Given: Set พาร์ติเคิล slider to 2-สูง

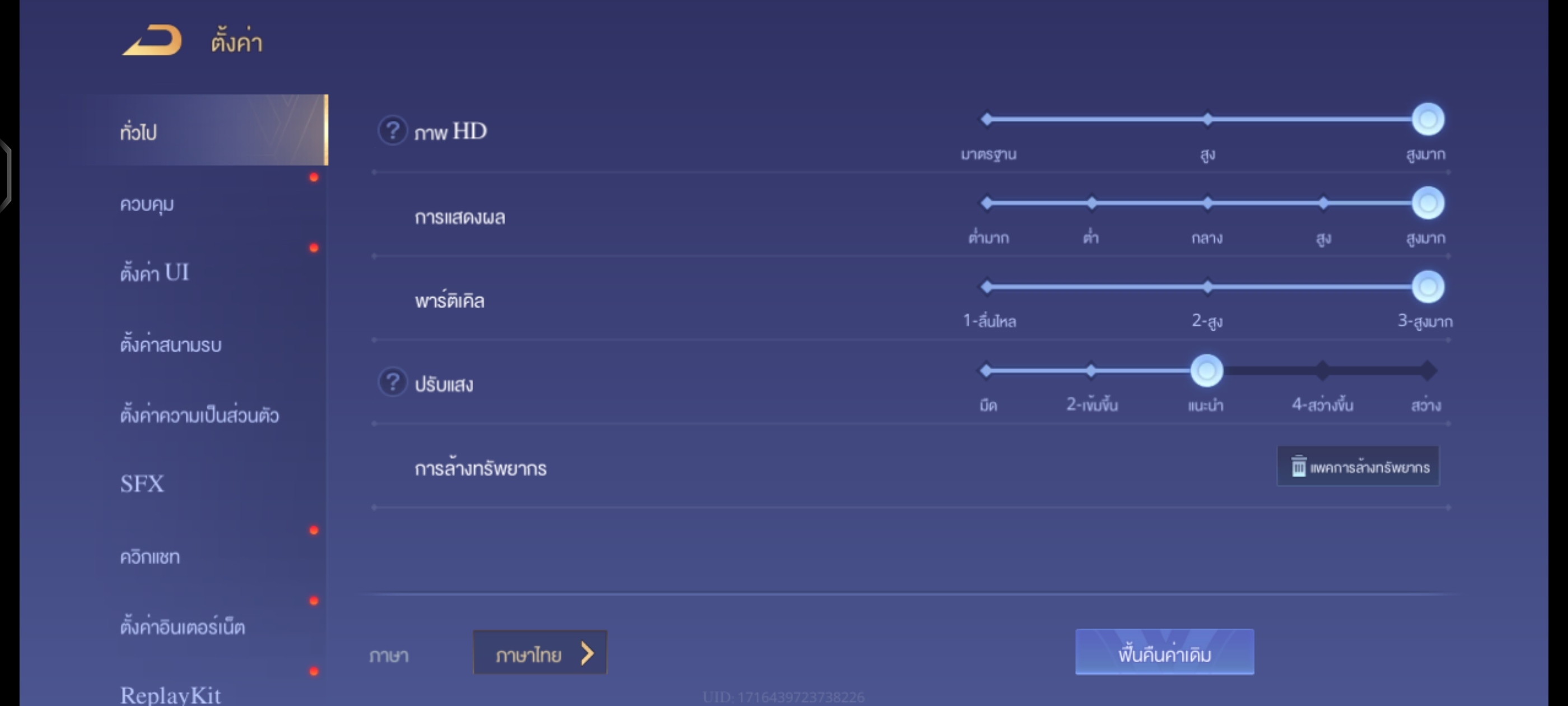Looking at the screenshot, I should pos(1207,286).
